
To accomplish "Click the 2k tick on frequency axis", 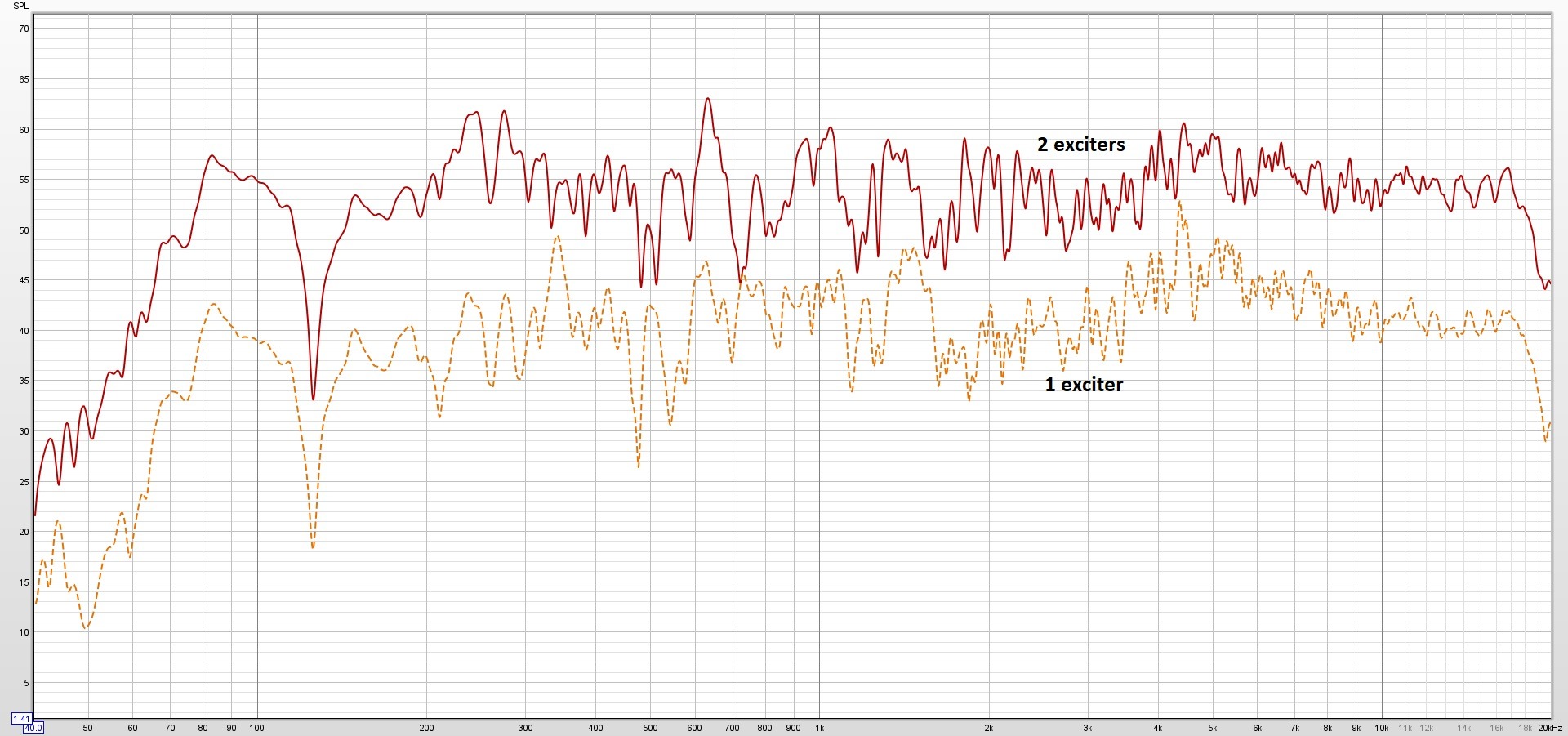I will click(988, 728).
